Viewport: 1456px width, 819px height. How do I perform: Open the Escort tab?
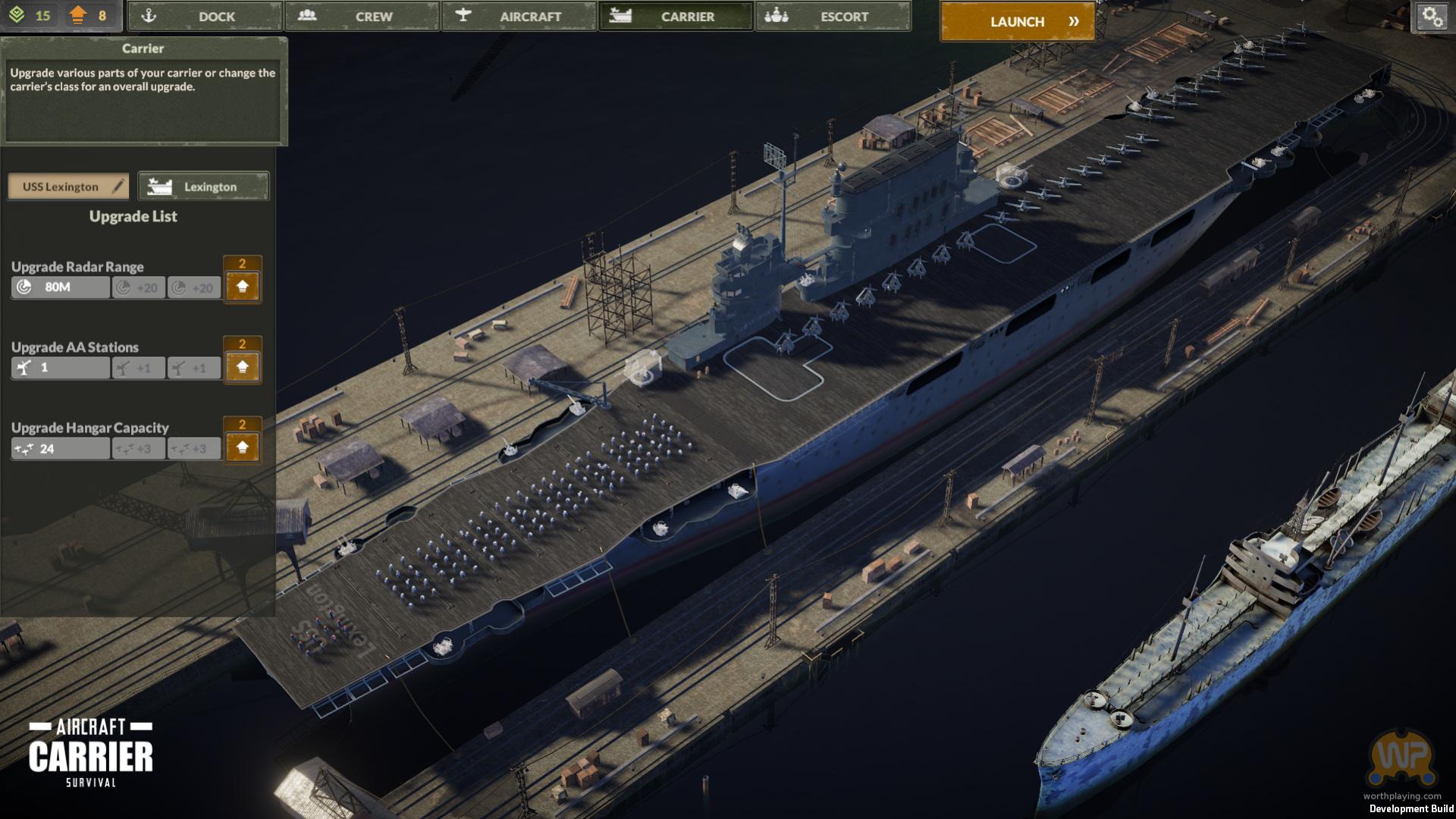(833, 16)
